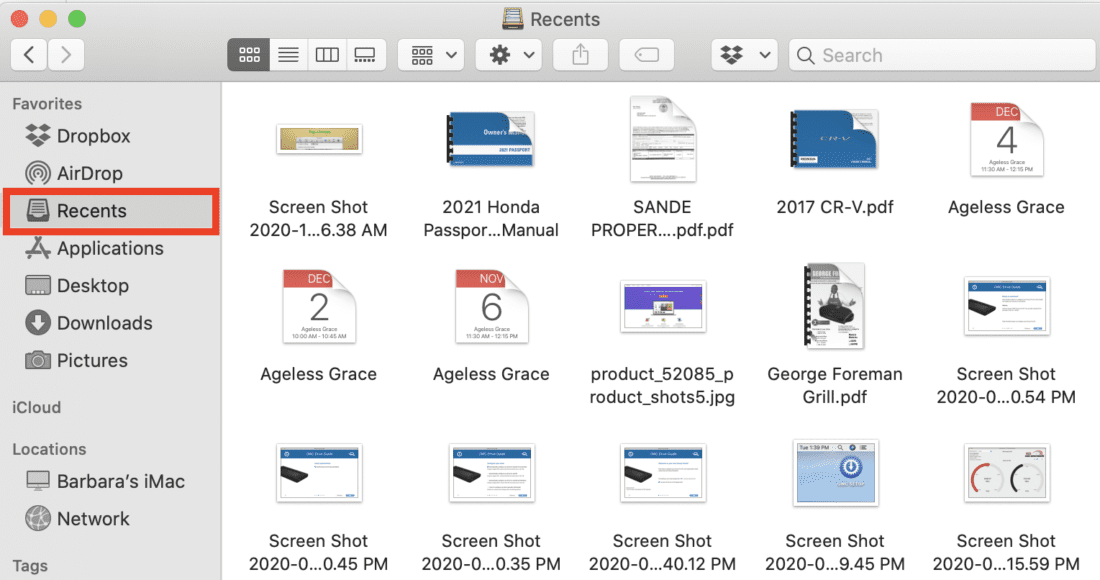Image resolution: width=1100 pixels, height=580 pixels.
Task: Open Dropbox in the sidebar
Action: pos(93,136)
